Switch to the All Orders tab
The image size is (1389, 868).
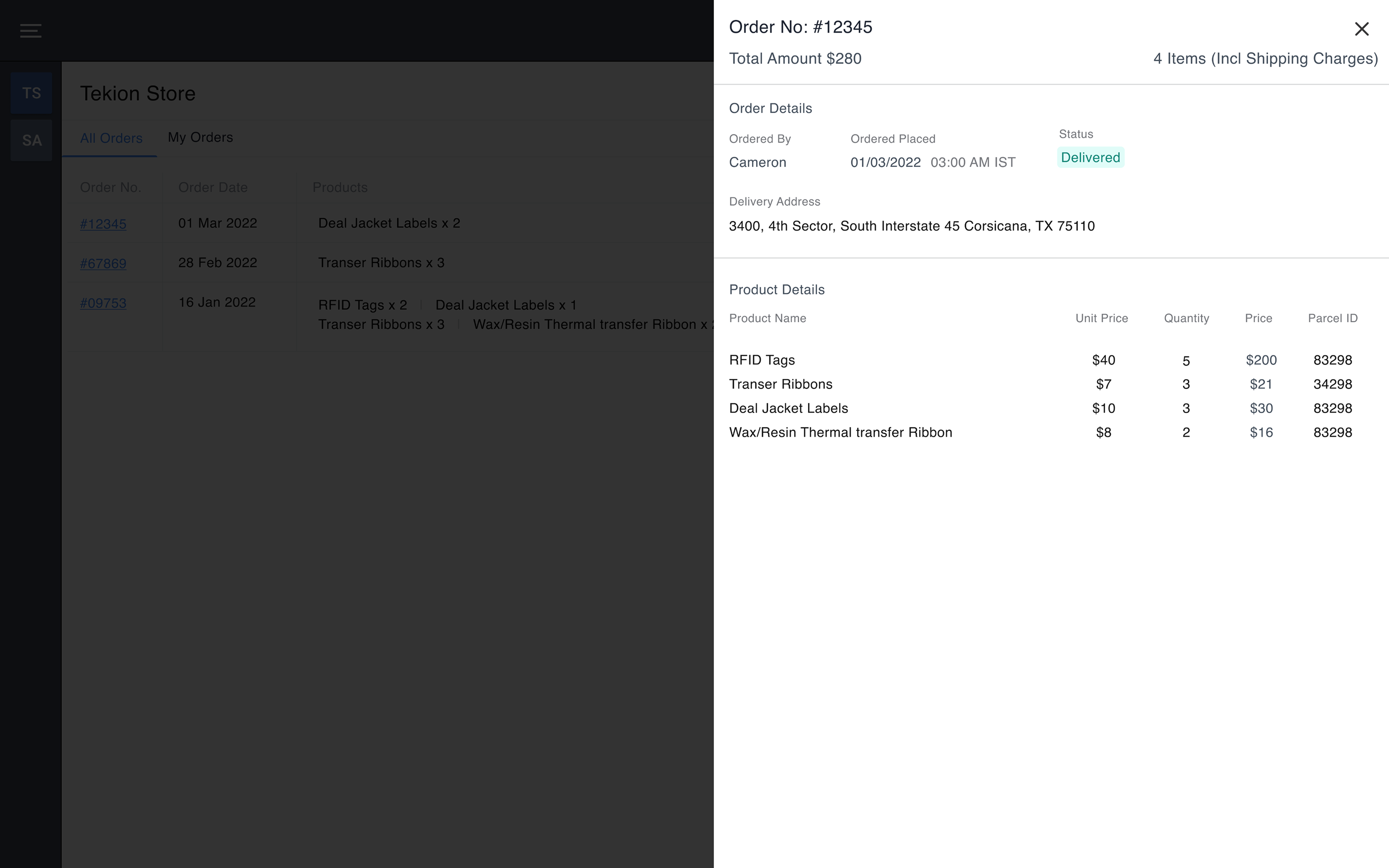click(x=111, y=138)
